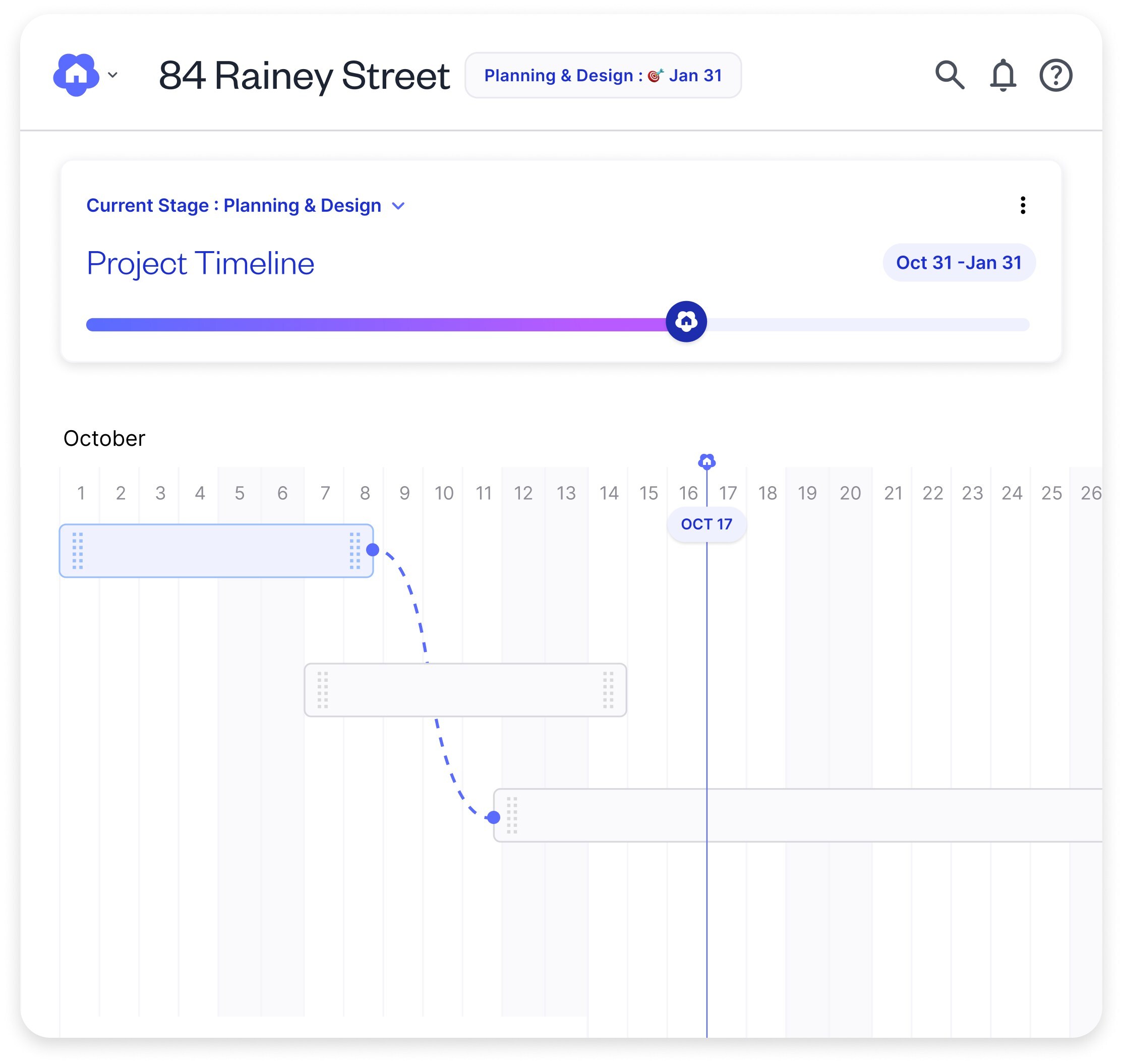Click the OCT 17 today marker label
The height and width of the screenshot is (1064, 1122).
point(706,524)
